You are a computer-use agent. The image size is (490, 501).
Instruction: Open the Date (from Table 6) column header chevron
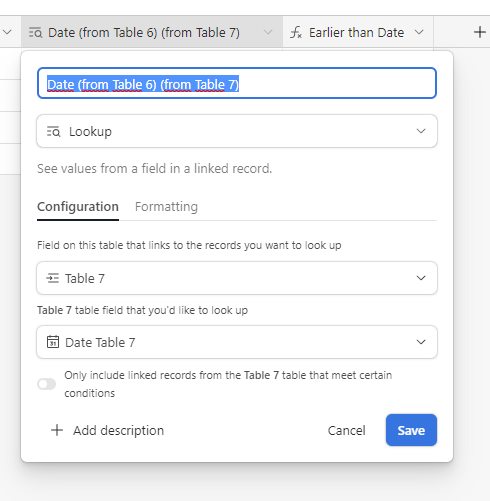click(268, 32)
